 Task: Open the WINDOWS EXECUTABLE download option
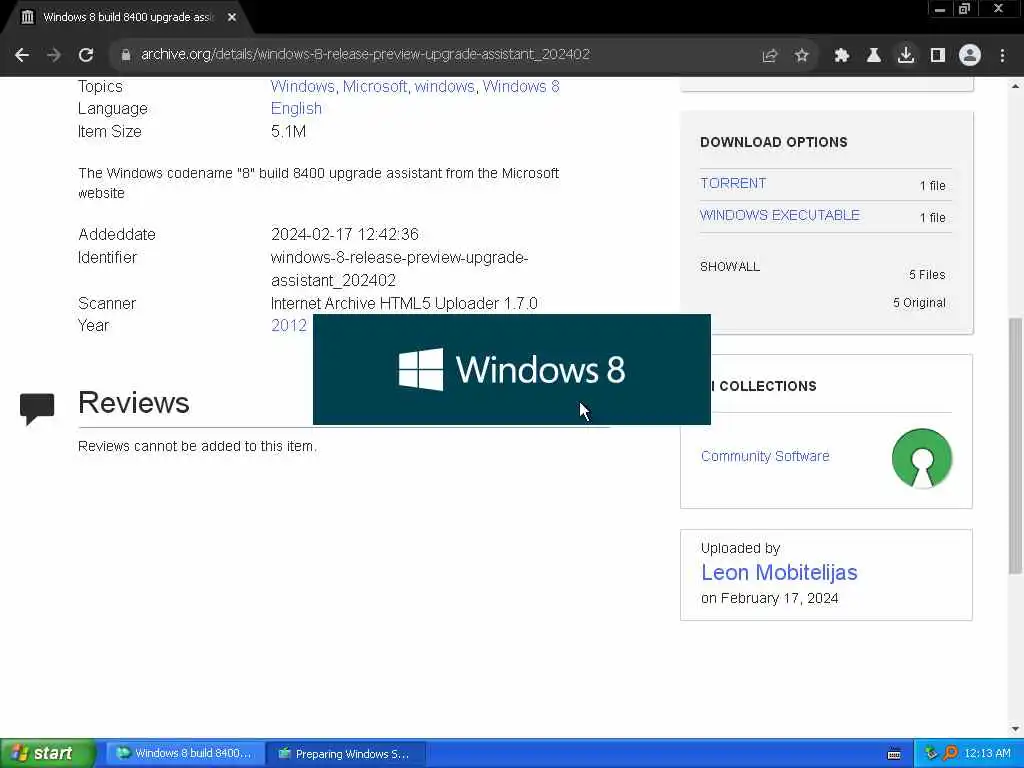pyautogui.click(x=780, y=216)
